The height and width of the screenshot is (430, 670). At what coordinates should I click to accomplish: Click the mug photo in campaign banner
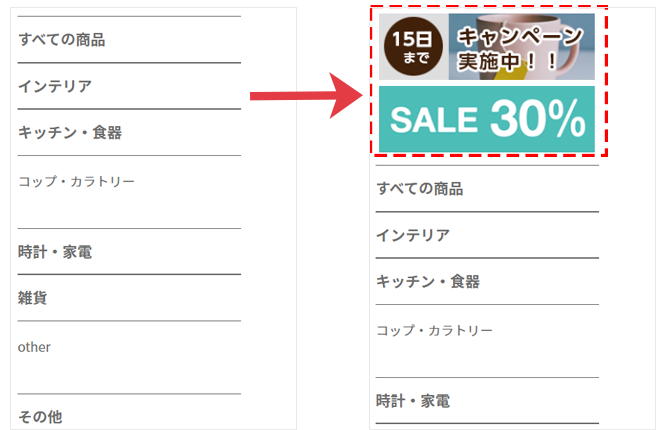point(522,47)
